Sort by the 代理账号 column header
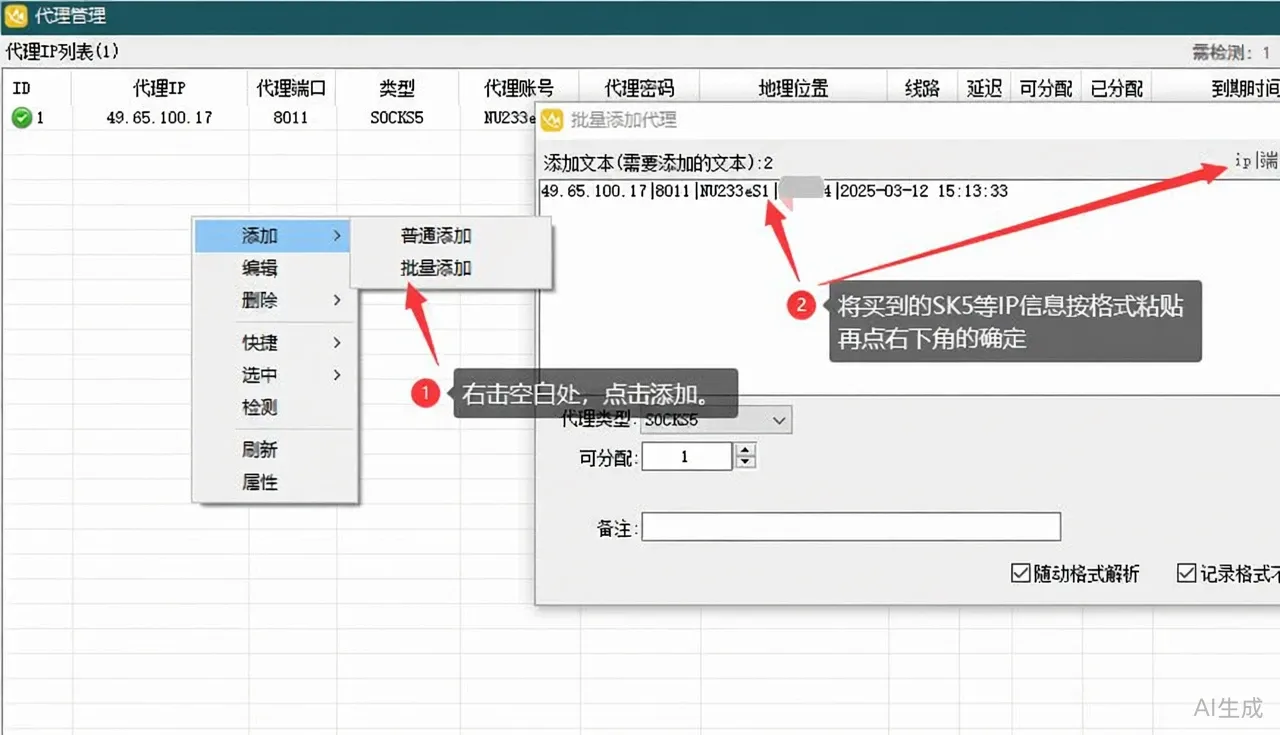This screenshot has height=735, width=1280. tap(518, 89)
